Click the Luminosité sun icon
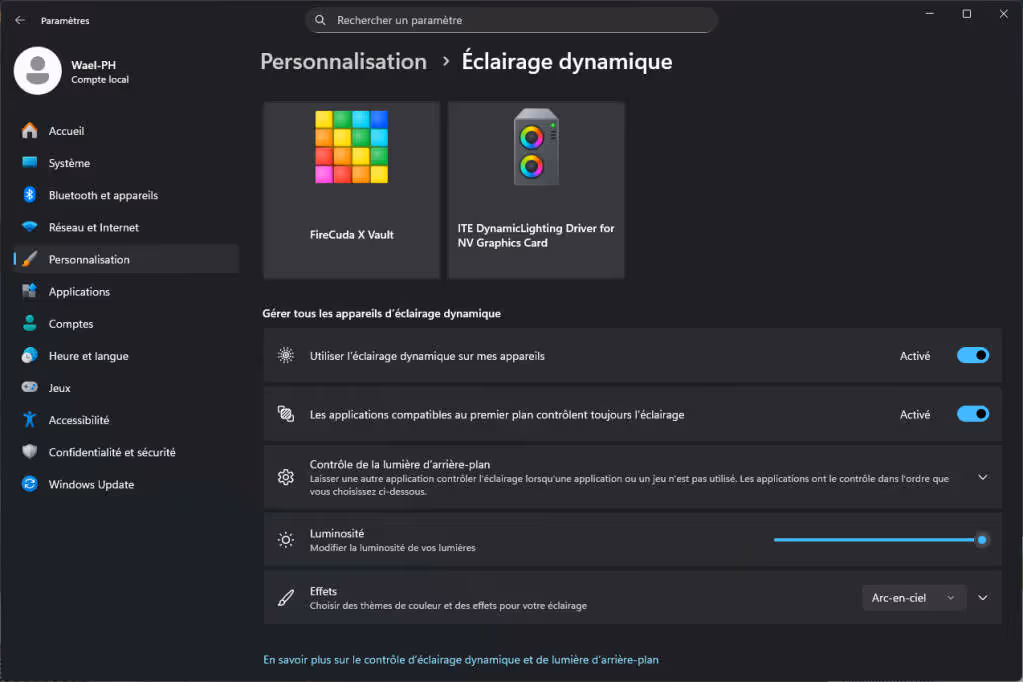This screenshot has height=682, width=1023. (284, 538)
